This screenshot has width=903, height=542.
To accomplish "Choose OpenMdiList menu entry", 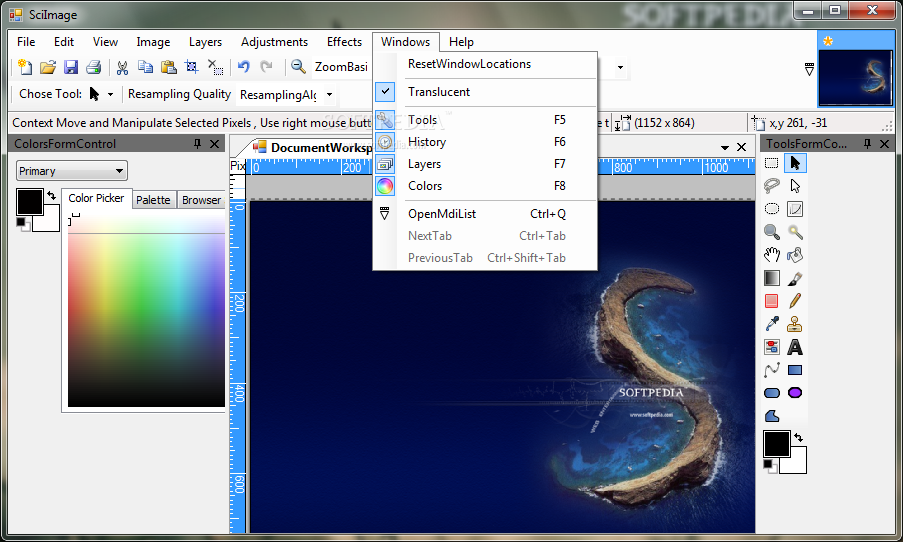I will (485, 214).
